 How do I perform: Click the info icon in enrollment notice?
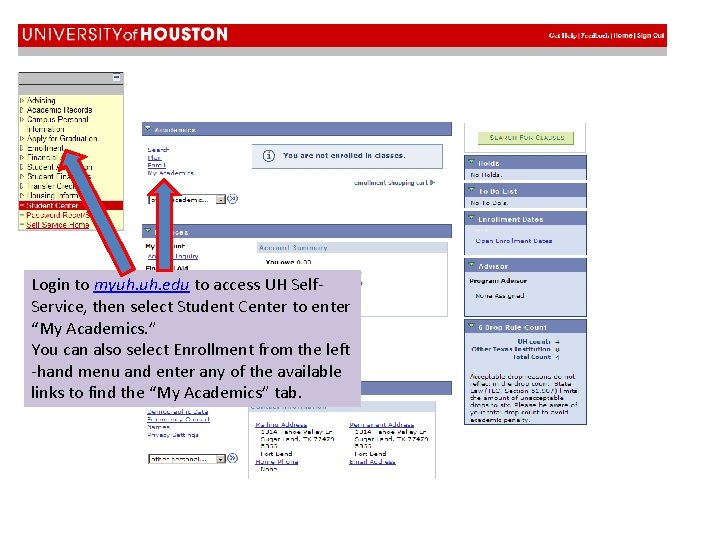click(269, 156)
